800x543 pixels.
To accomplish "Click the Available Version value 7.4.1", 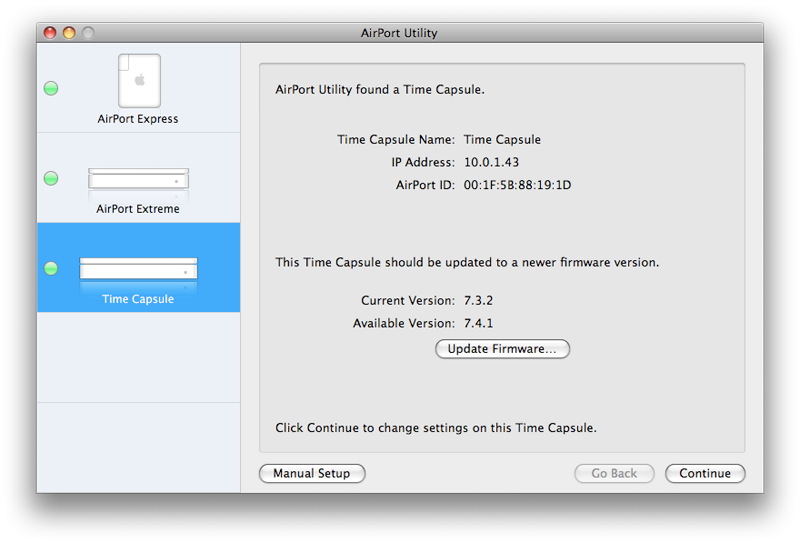I will [x=478, y=323].
